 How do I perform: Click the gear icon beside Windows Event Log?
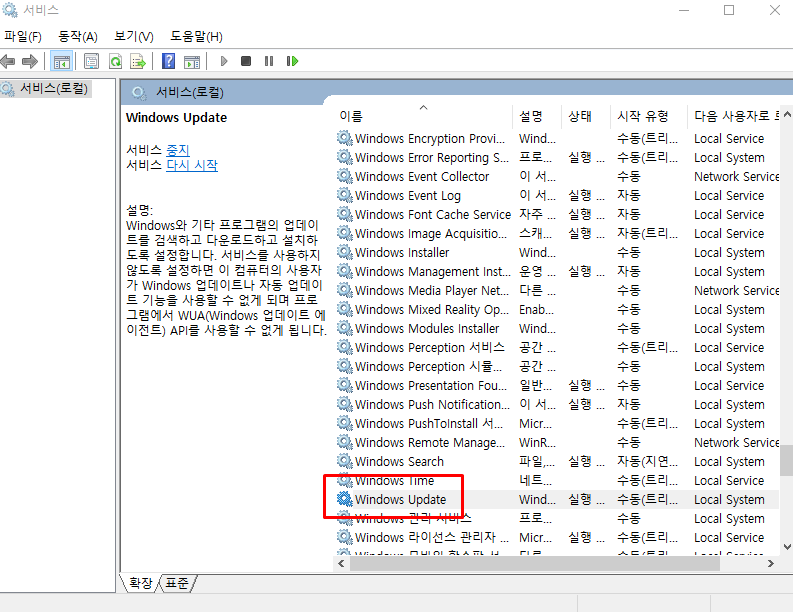coord(344,195)
